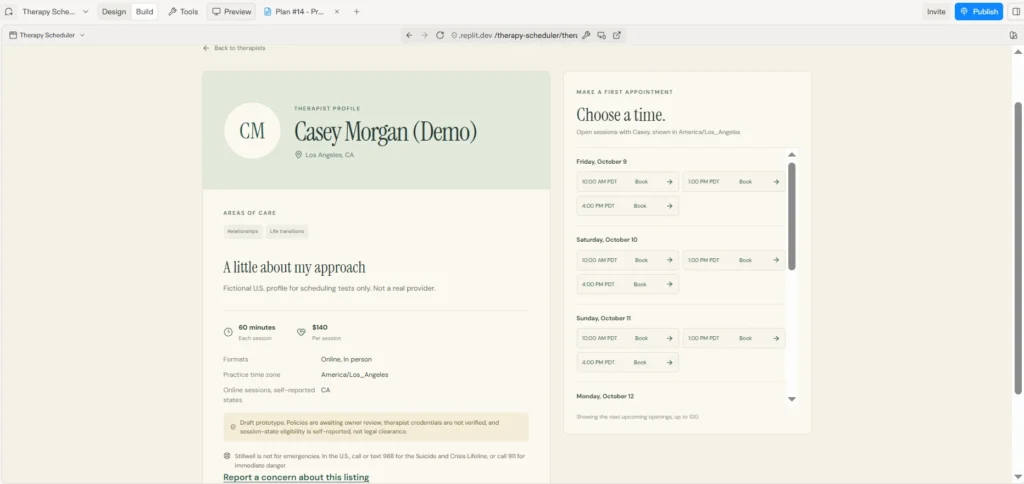Book Saturday October 10 4:00 PM slot
This screenshot has width=1024, height=484.
628,284
